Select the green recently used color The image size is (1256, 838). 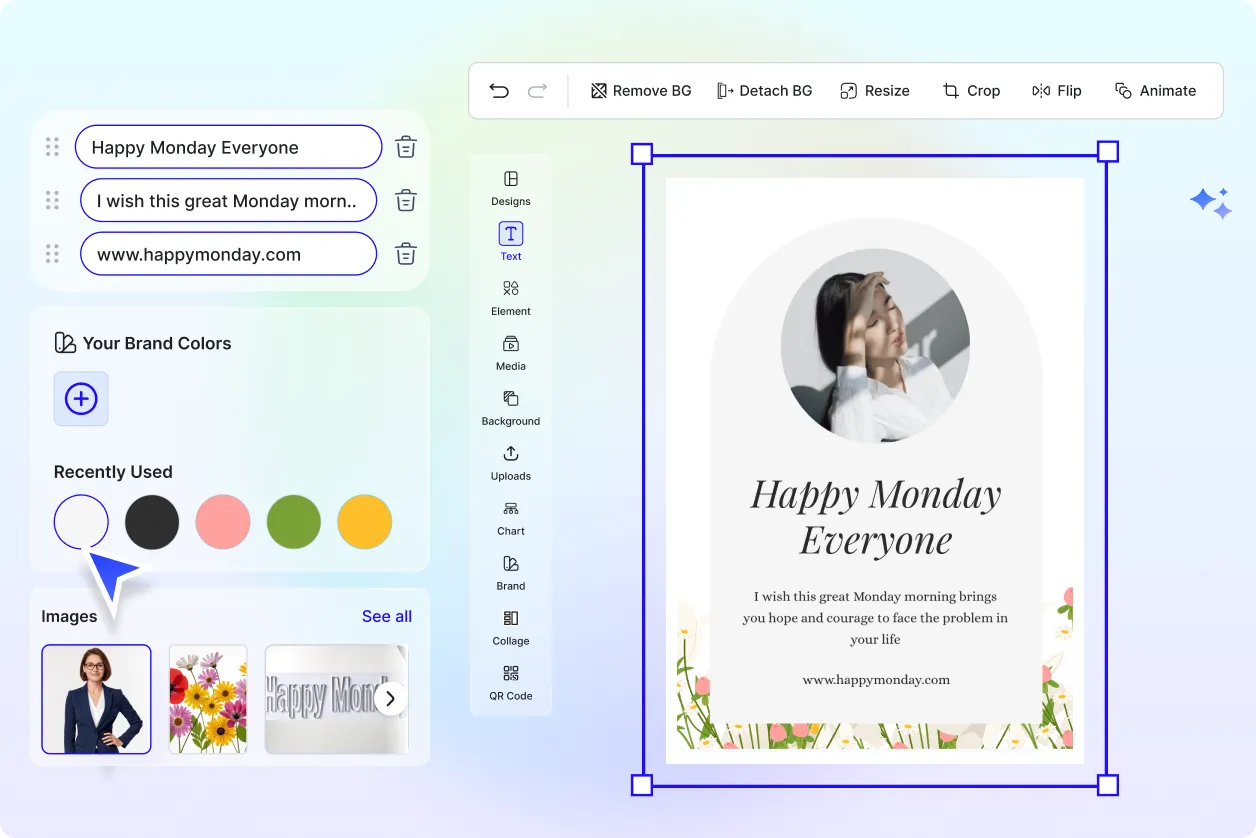point(293,521)
